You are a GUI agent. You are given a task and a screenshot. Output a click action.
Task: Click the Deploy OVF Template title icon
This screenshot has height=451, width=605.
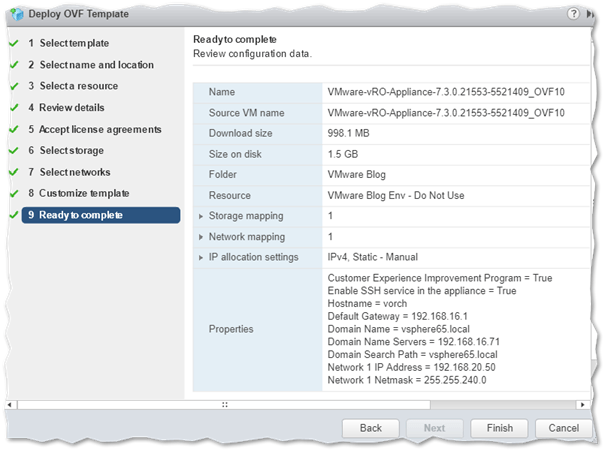pos(17,14)
